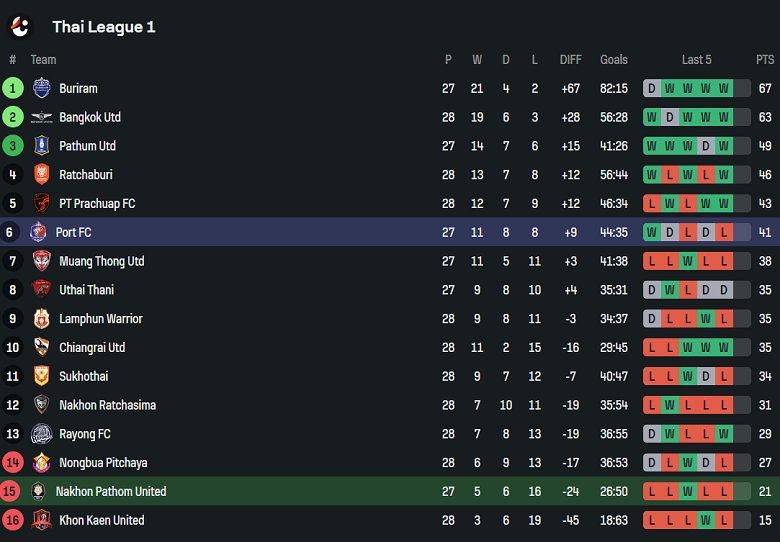Click the league logo beside Thai League 1
The image size is (780, 542).
(20, 27)
